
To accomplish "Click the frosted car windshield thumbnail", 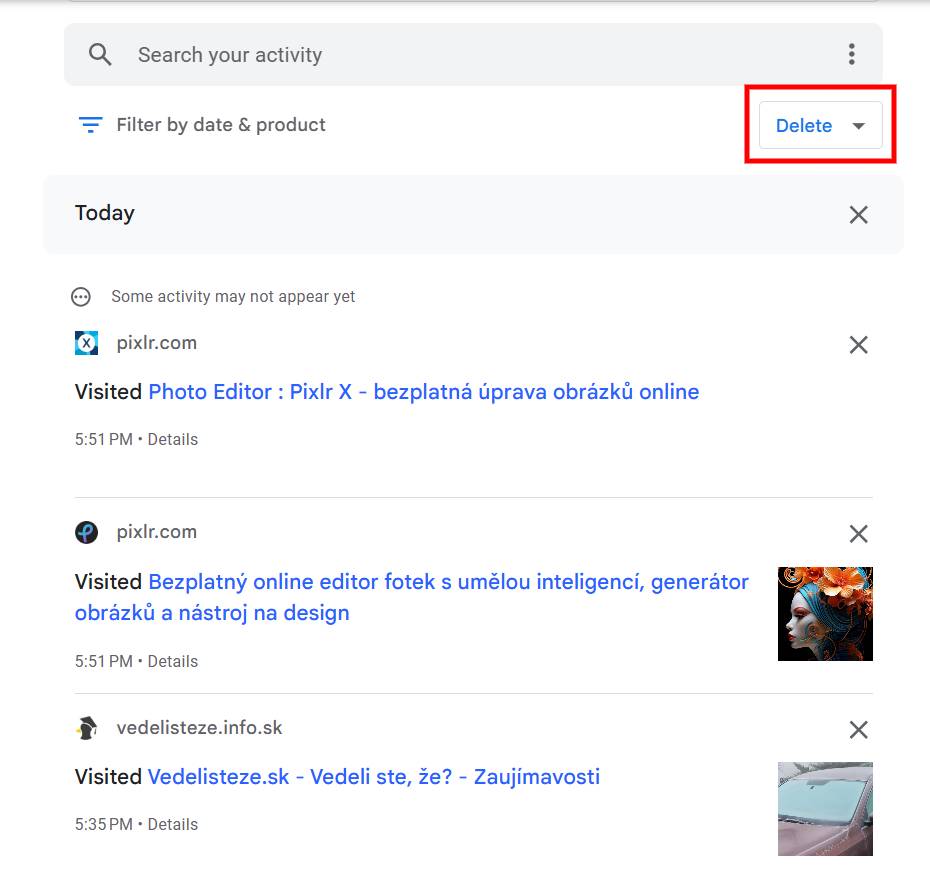I will pyautogui.click(x=825, y=809).
